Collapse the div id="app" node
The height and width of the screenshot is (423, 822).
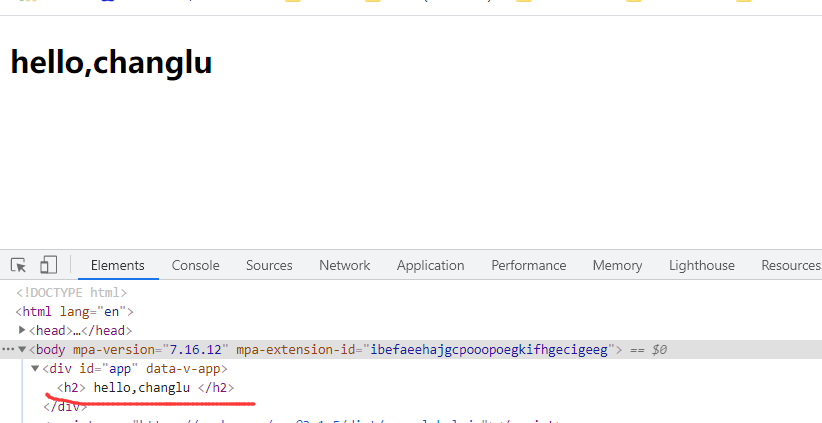[x=35, y=368]
